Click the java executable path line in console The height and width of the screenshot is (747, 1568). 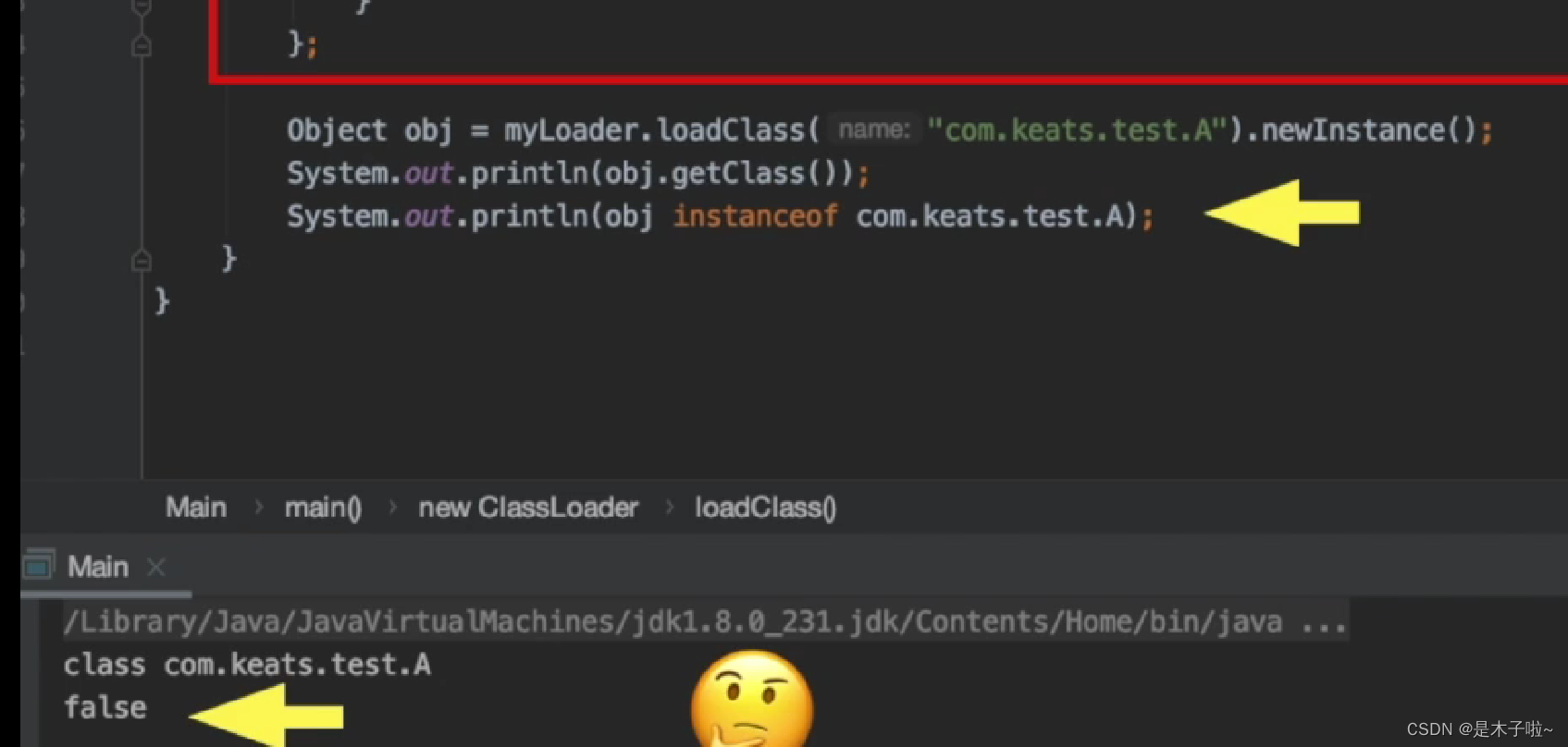(705, 622)
